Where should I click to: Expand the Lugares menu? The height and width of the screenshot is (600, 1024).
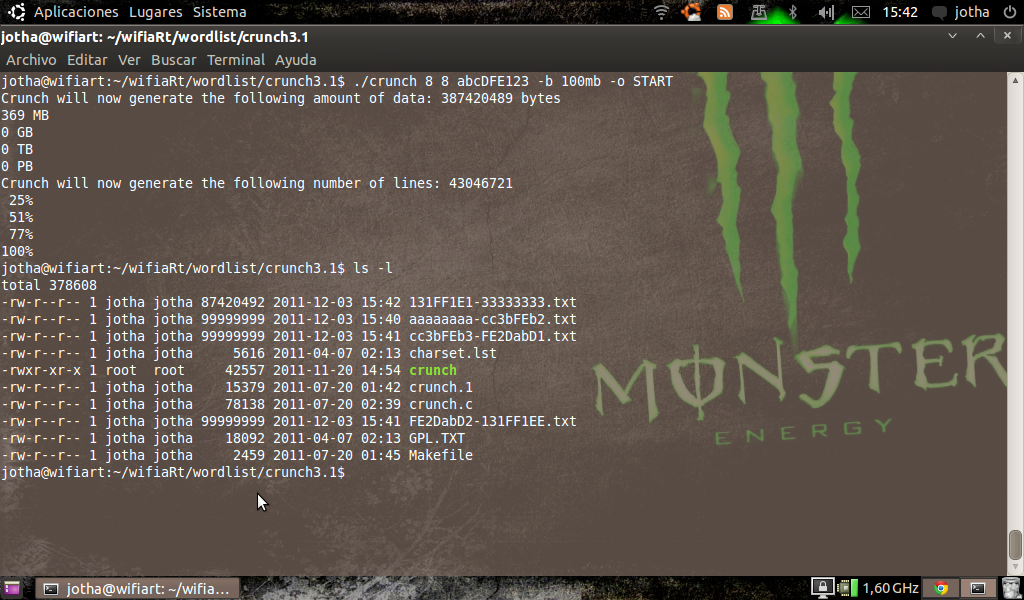155,12
